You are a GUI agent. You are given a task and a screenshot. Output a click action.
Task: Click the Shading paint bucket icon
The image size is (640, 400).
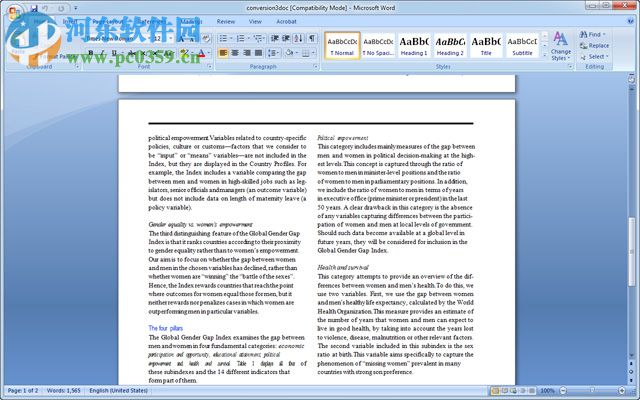[289, 53]
